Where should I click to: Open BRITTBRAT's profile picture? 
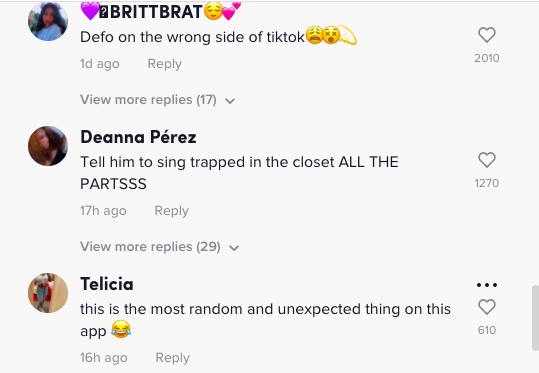pyautogui.click(x=48, y=21)
